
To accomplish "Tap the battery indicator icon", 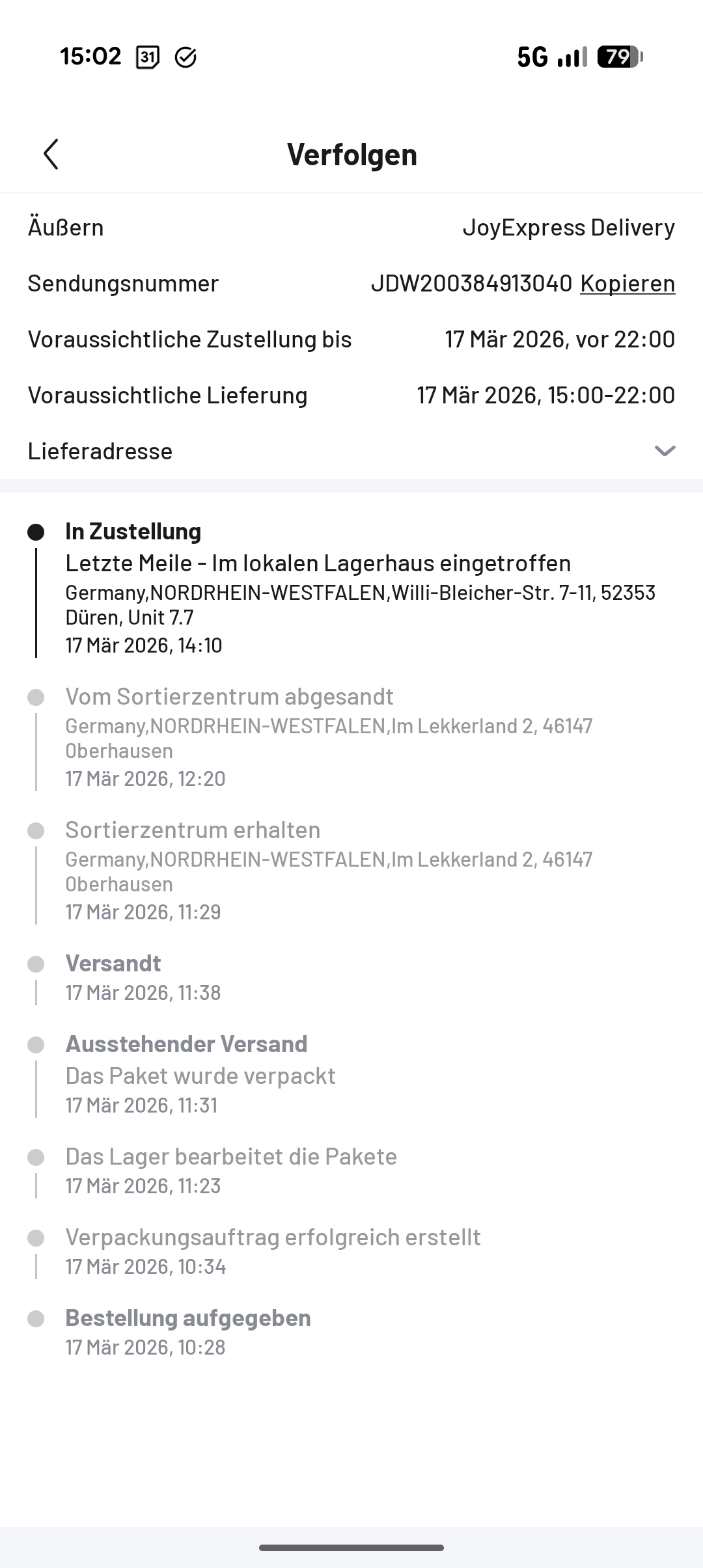I will [x=619, y=57].
